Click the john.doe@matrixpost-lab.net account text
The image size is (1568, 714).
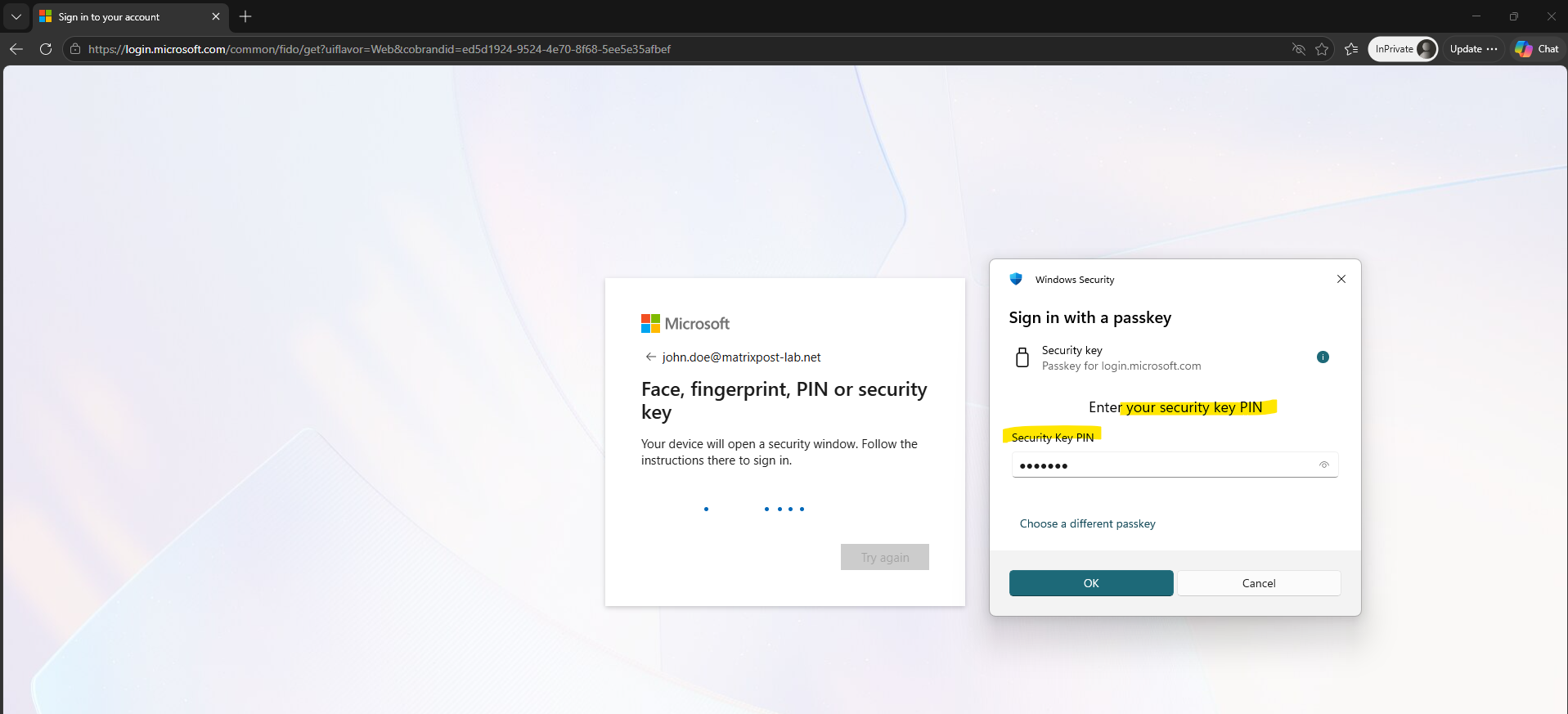pyautogui.click(x=742, y=357)
